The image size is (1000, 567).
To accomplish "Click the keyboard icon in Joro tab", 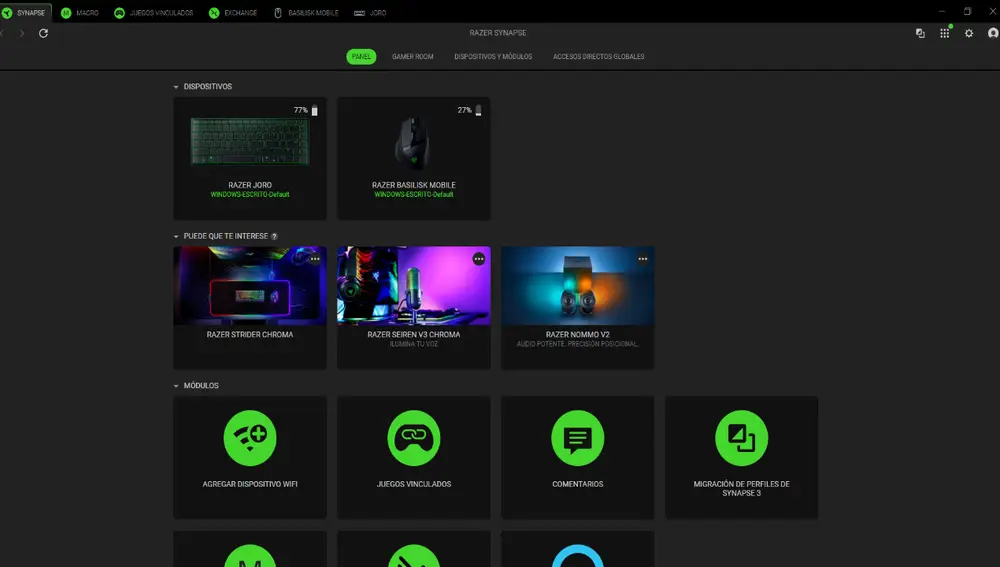I will 360,13.
